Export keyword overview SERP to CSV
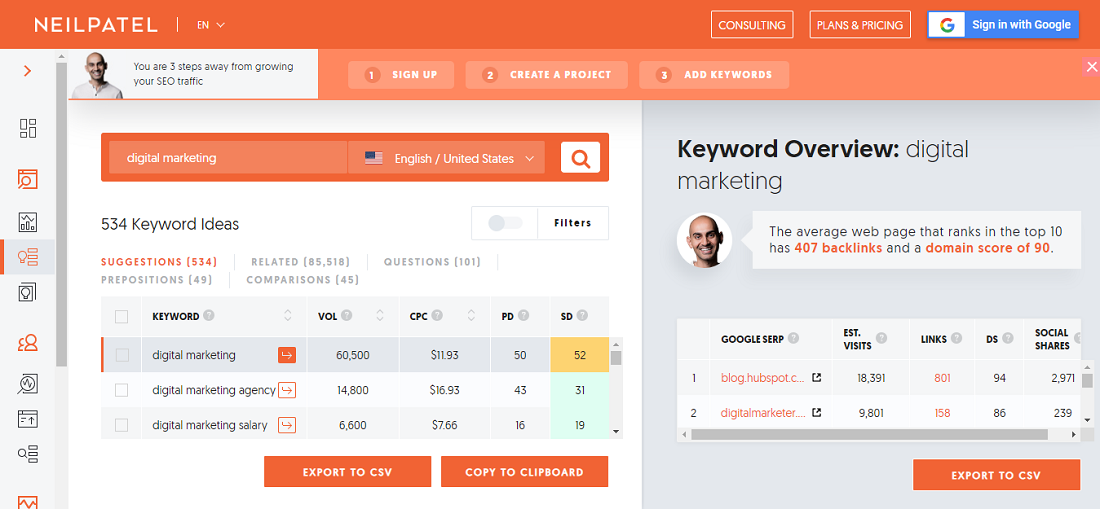This screenshot has height=509, width=1100. pyautogui.click(x=996, y=475)
